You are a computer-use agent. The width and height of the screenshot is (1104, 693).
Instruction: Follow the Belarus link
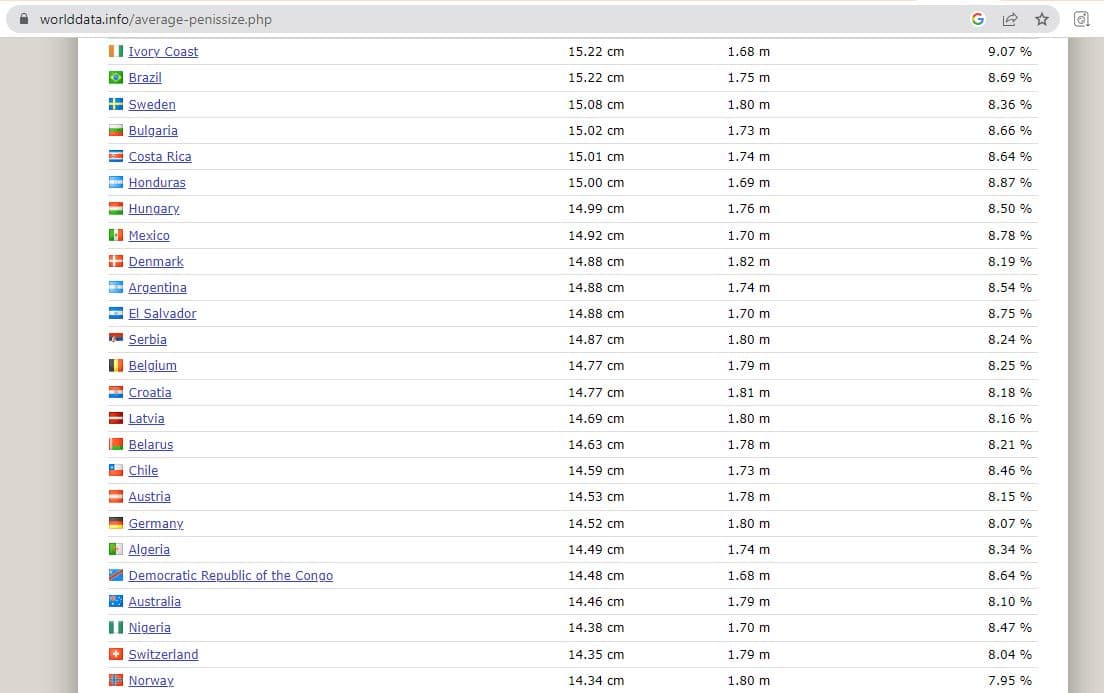pyautogui.click(x=151, y=444)
